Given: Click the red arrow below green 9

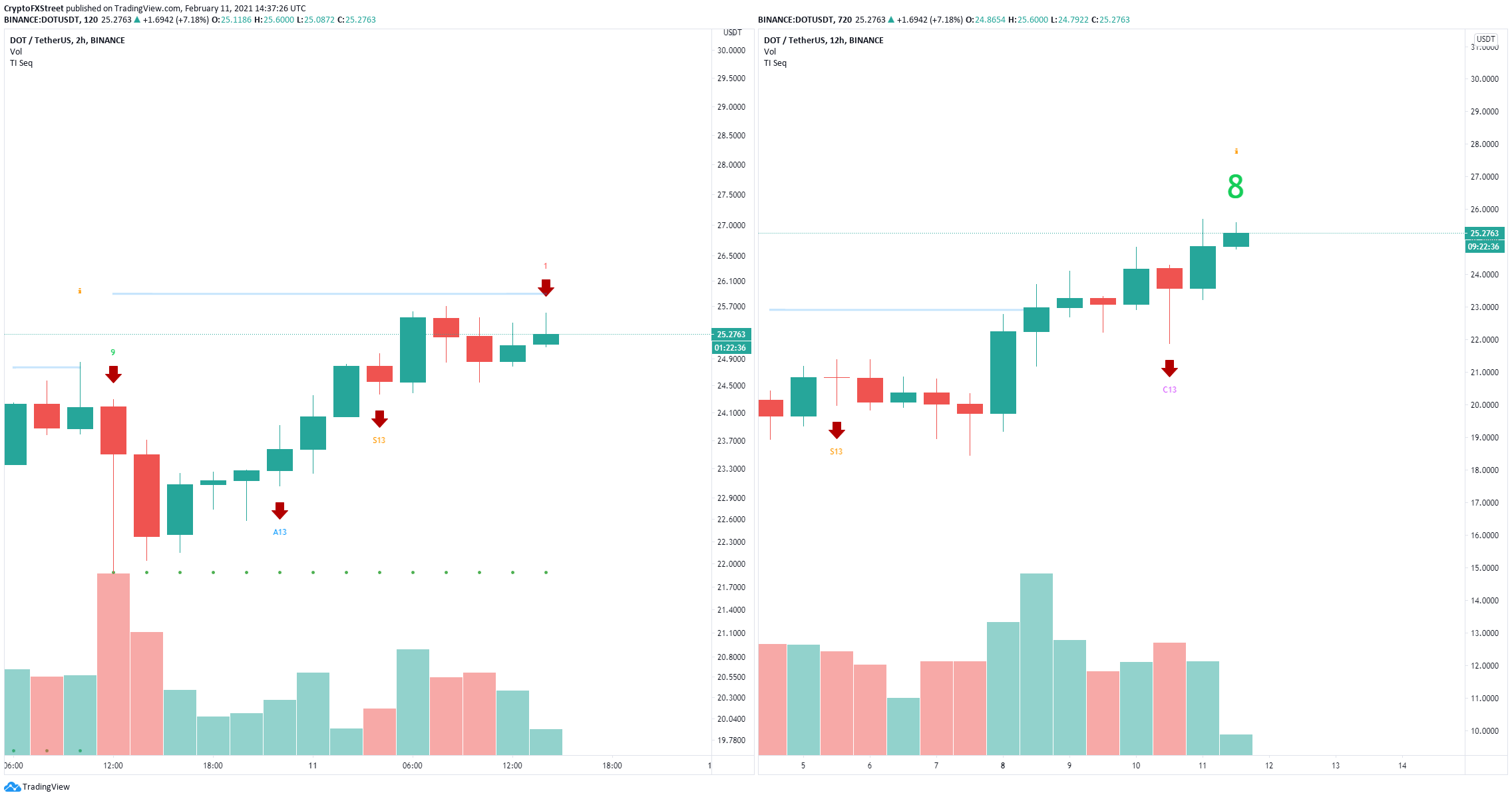Looking at the screenshot, I should click(113, 375).
